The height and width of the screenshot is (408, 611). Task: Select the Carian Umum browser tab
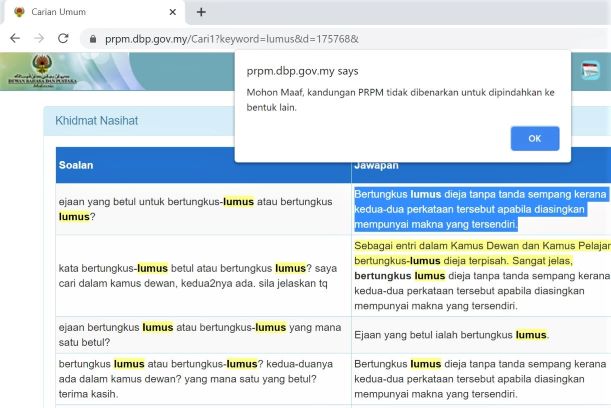coord(95,12)
